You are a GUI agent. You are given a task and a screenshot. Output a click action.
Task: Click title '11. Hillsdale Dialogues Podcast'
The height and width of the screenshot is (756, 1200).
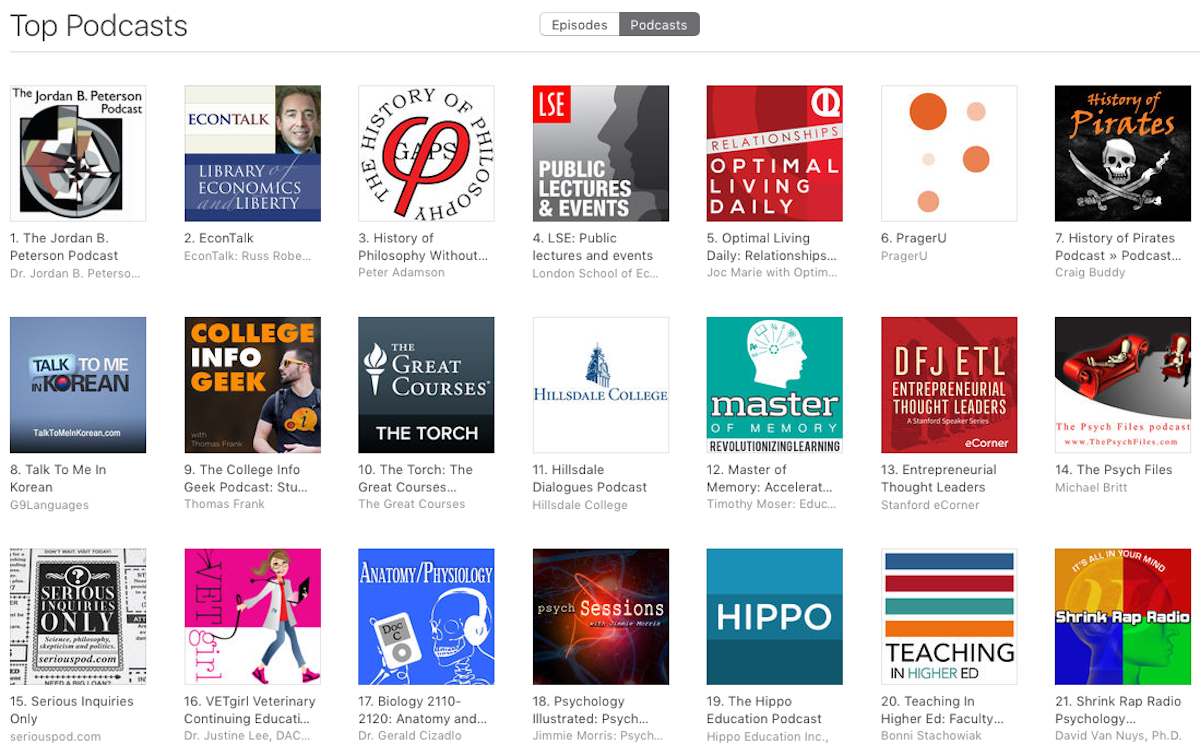pos(590,478)
